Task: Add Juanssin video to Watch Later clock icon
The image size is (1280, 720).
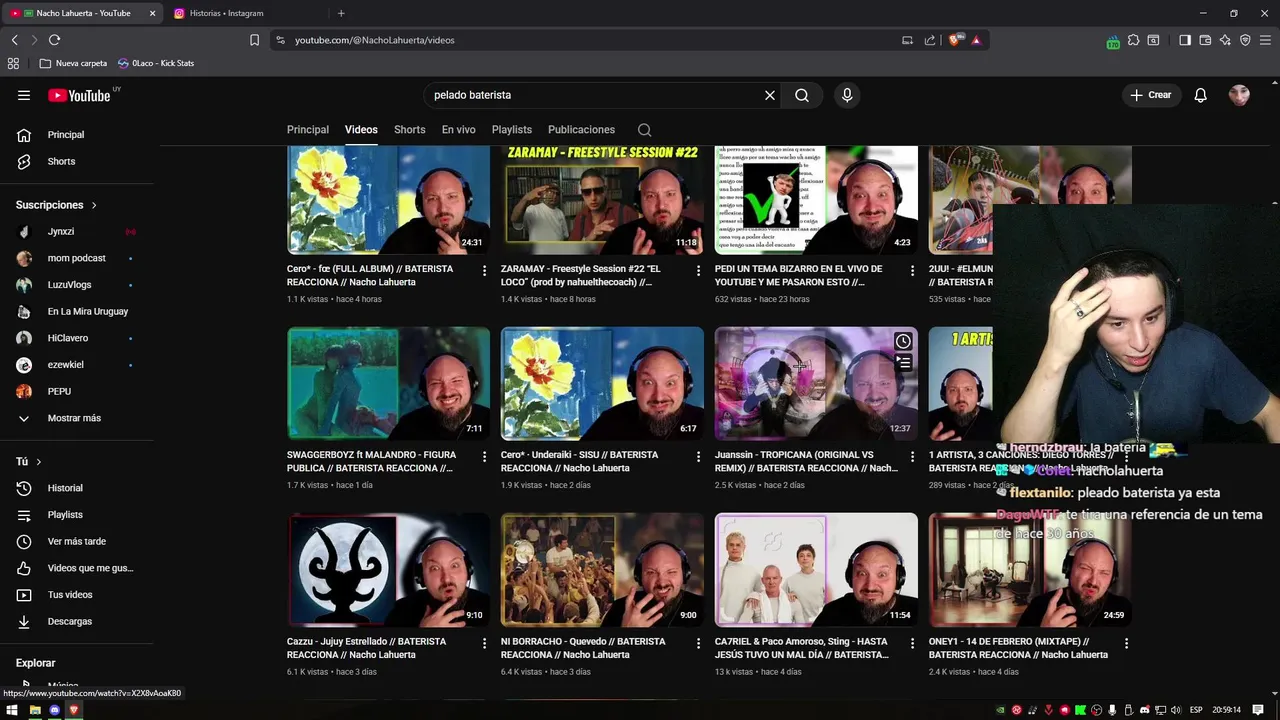Action: pos(903,341)
